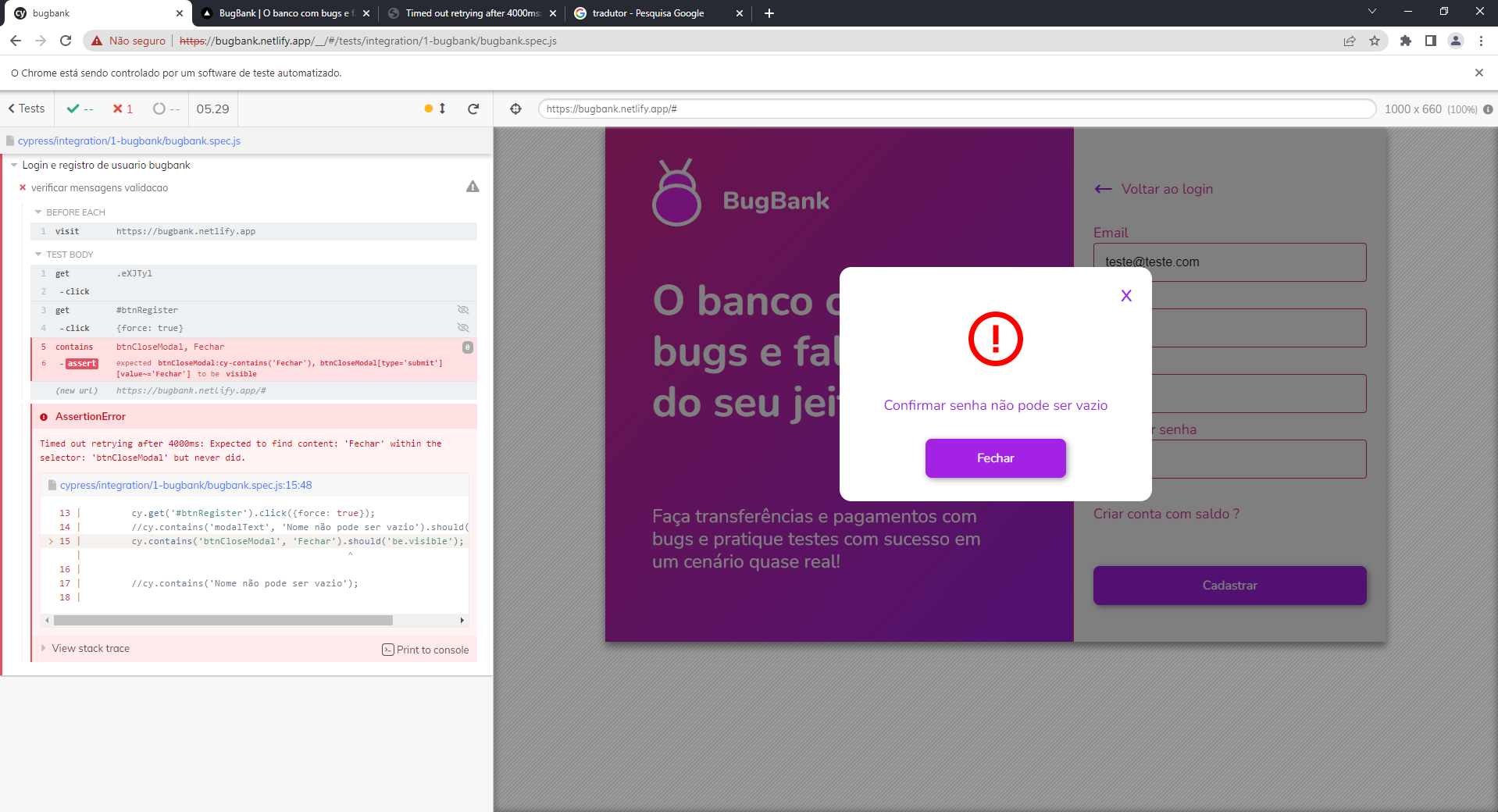Open Chrome three-dot menu
The image size is (1498, 812).
coord(1481,41)
